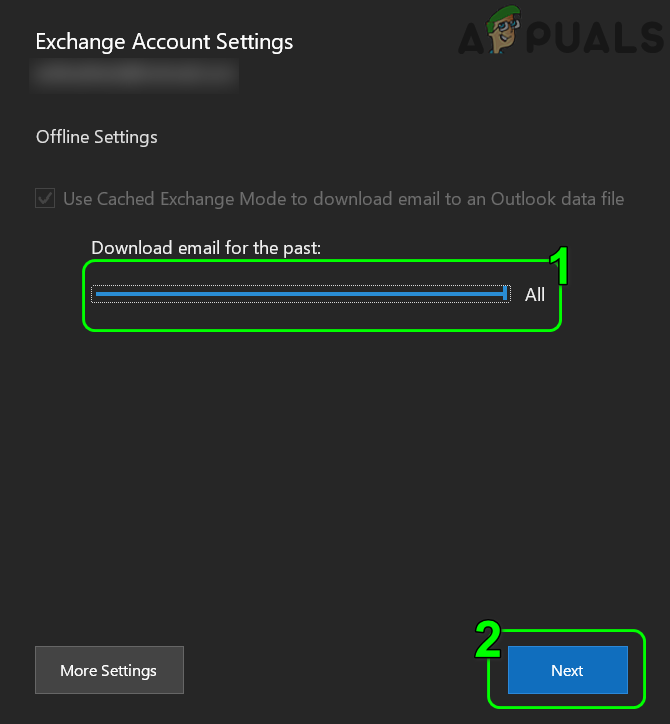
Task: Click the middle of the download email slider track
Action: click(300, 294)
